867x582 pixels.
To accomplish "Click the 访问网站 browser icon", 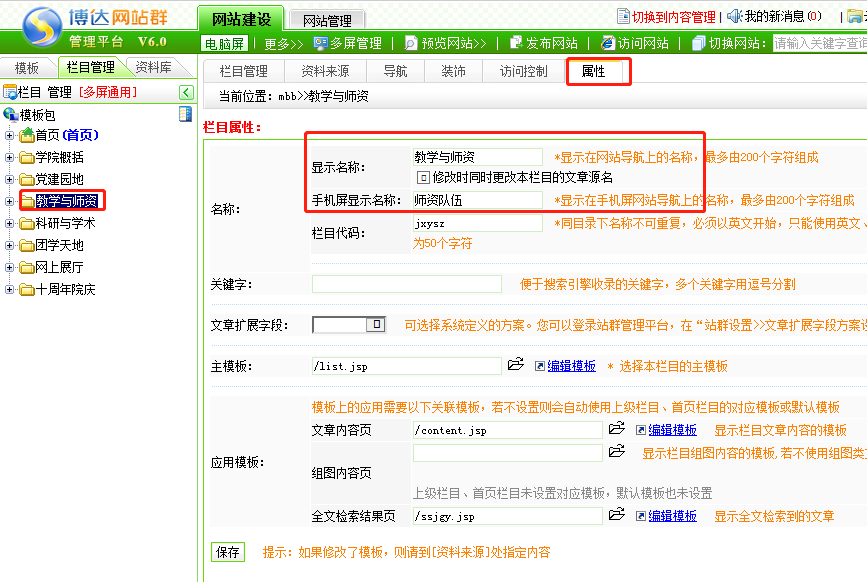I will click(x=608, y=43).
